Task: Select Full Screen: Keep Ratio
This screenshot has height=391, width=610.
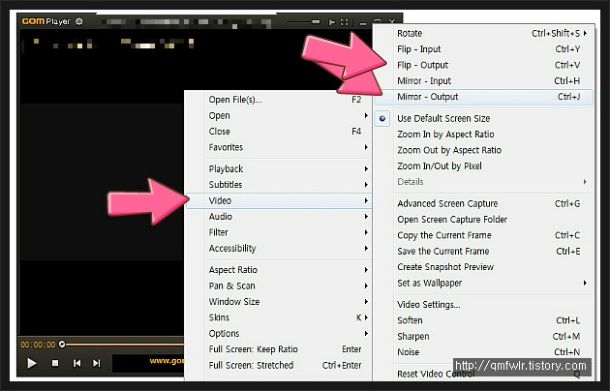Action: (279, 349)
